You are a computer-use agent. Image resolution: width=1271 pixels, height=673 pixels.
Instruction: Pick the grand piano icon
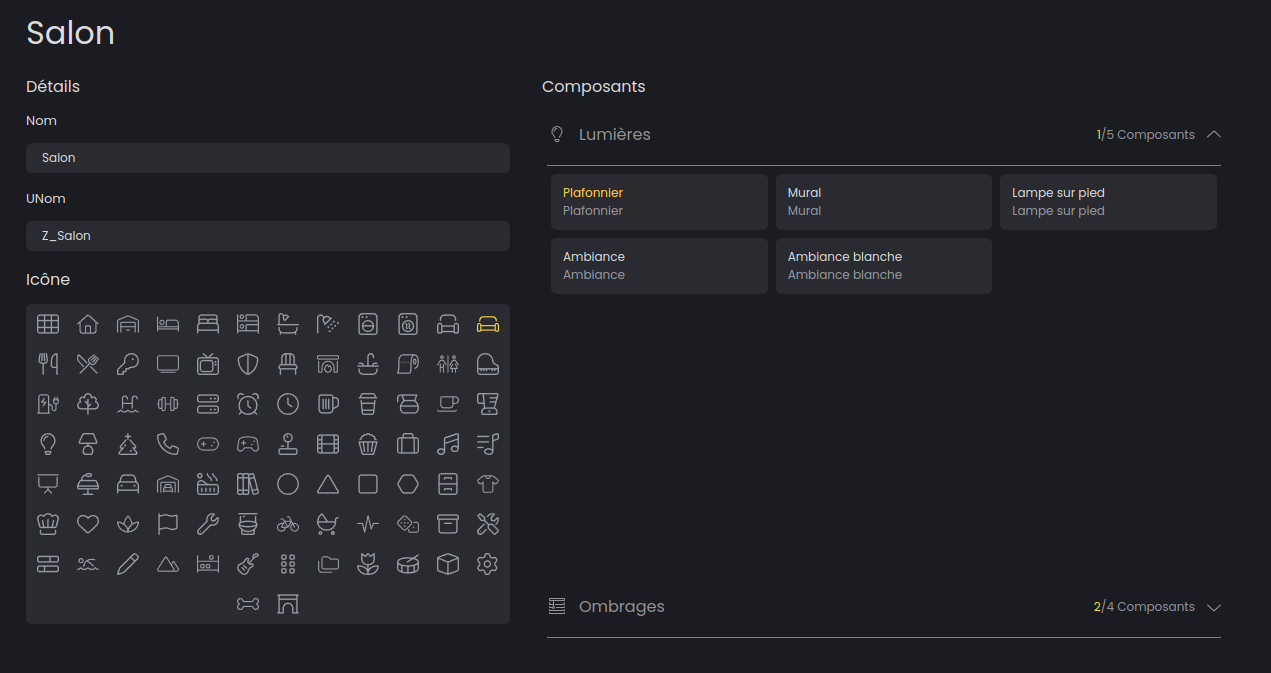[x=488, y=364]
